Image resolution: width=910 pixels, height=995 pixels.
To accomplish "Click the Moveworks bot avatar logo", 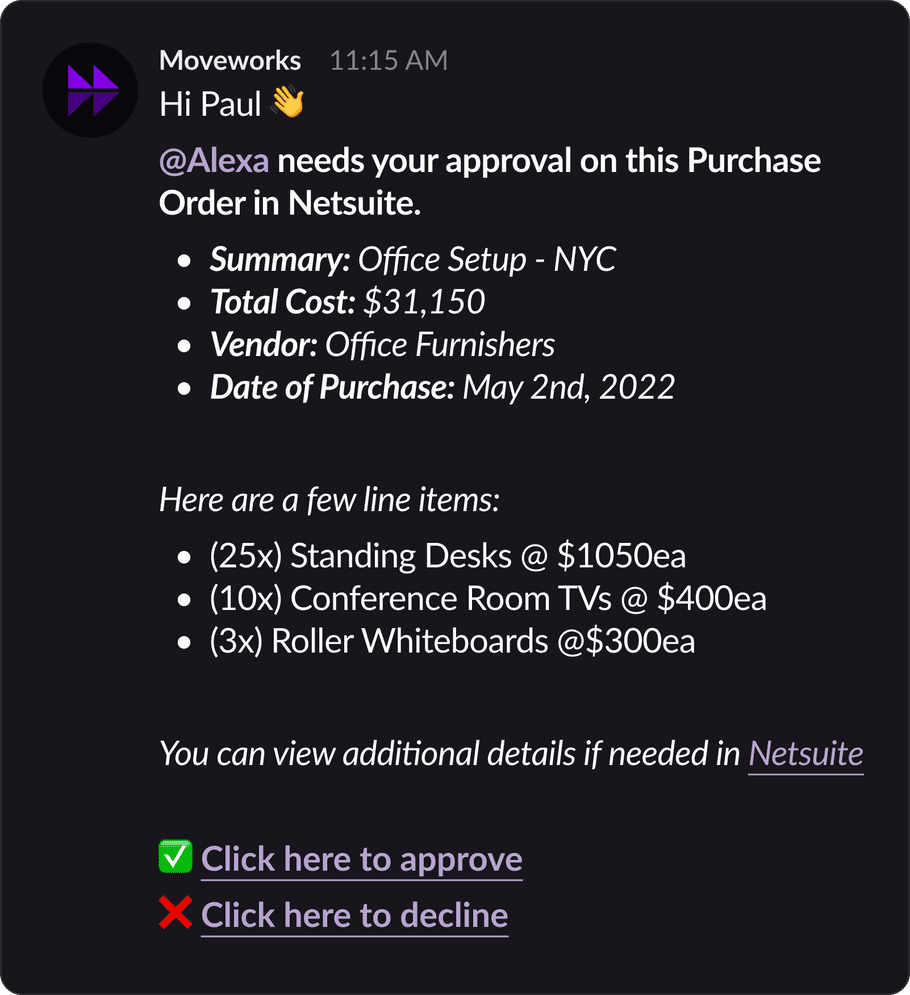I will tap(90, 90).
